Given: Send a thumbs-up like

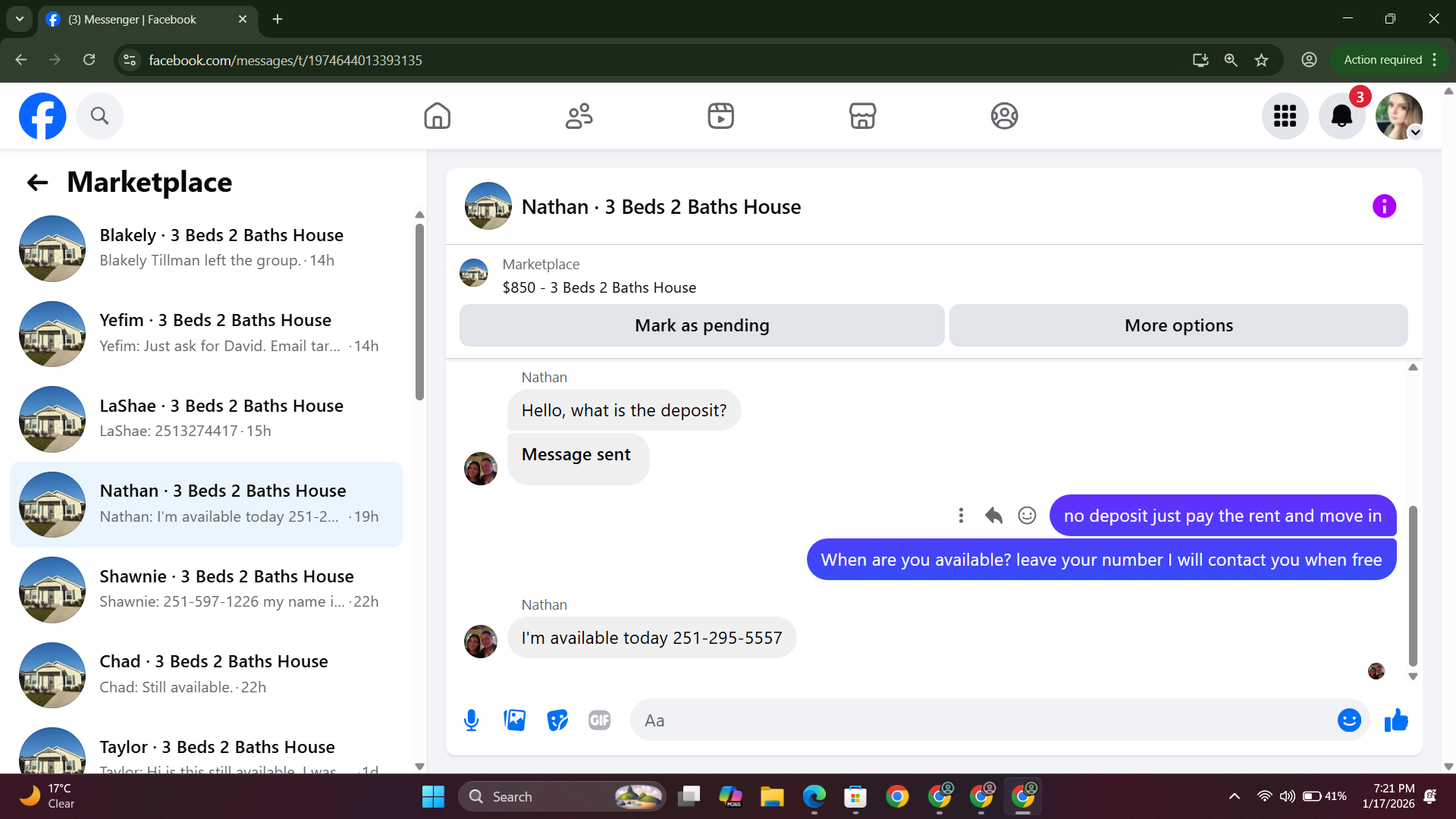Looking at the screenshot, I should pyautogui.click(x=1396, y=720).
